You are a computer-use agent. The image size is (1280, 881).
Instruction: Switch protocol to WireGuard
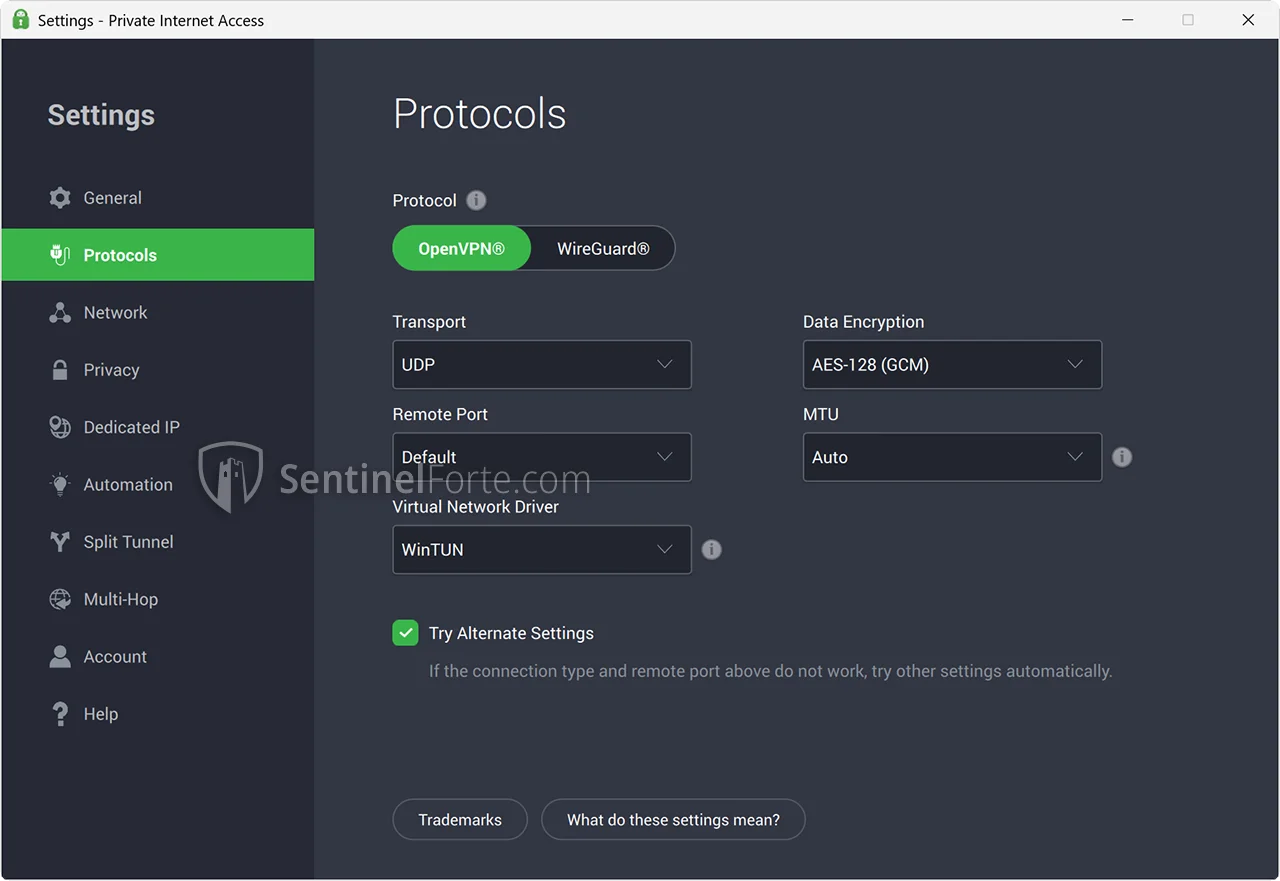pos(603,248)
